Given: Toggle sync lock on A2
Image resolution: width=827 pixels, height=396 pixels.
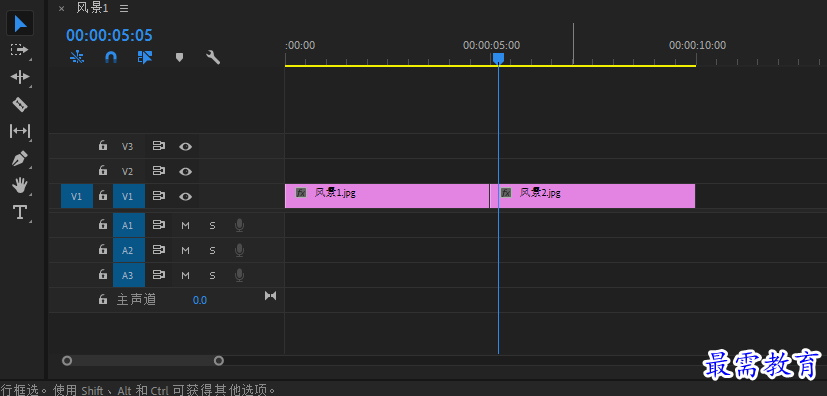Looking at the screenshot, I should click(x=159, y=250).
